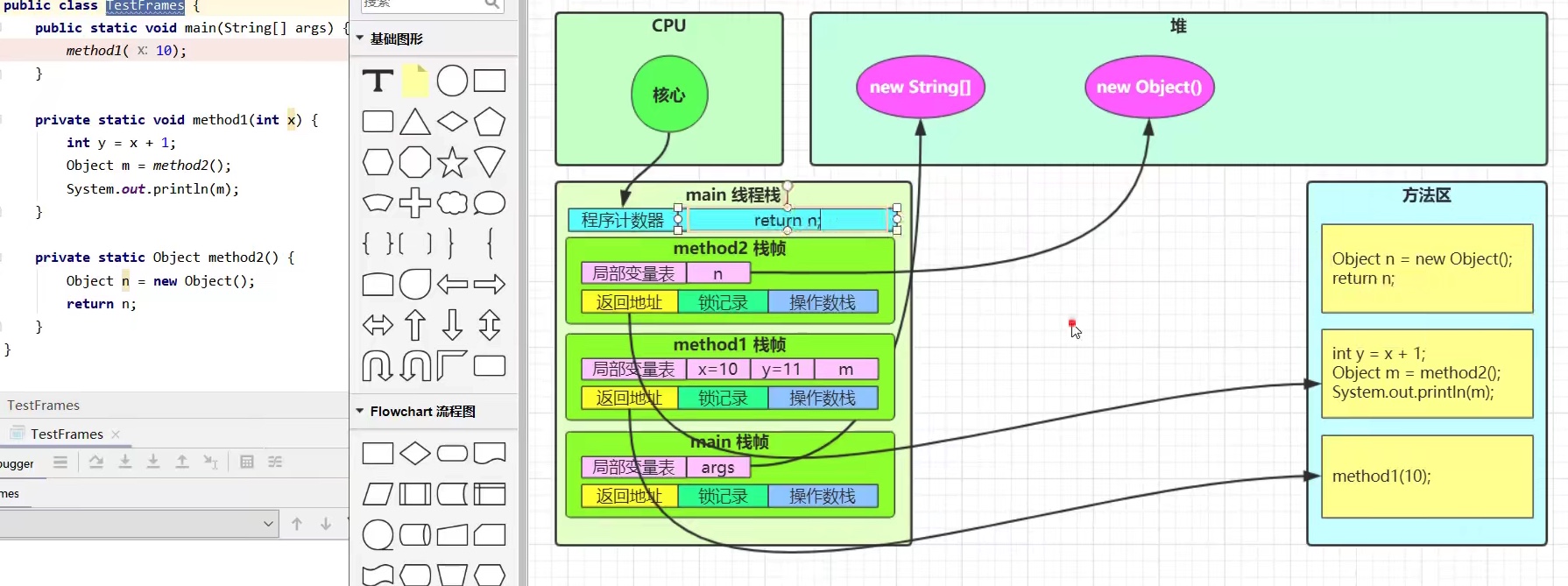Close the TestFrames debug session tab
This screenshot has width=1568, height=586.
(116, 434)
